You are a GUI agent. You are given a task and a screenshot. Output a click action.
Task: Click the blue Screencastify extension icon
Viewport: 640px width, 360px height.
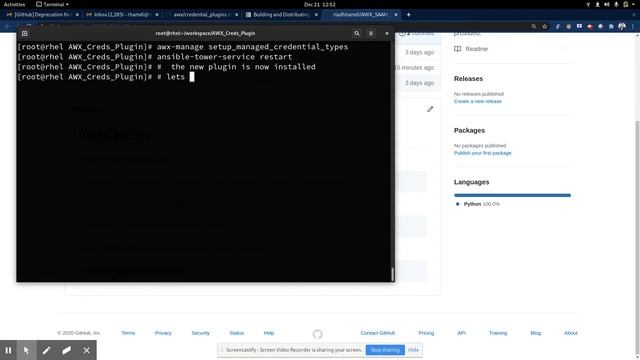[x=579, y=26]
